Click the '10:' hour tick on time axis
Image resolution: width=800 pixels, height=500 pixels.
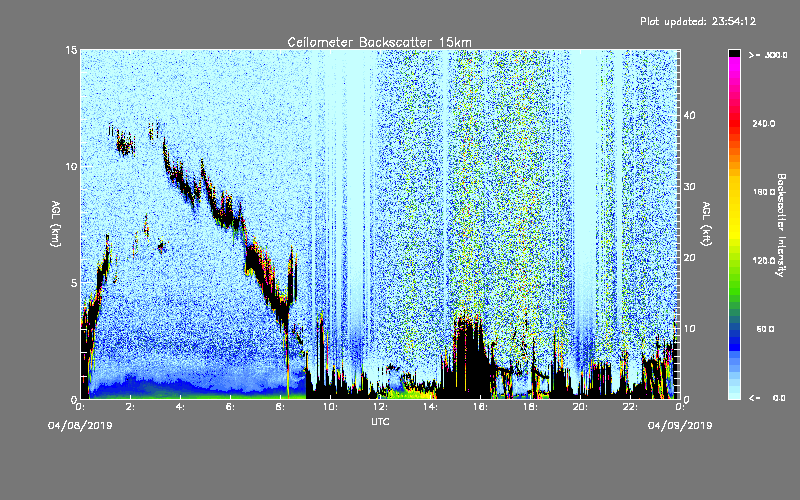click(x=330, y=407)
